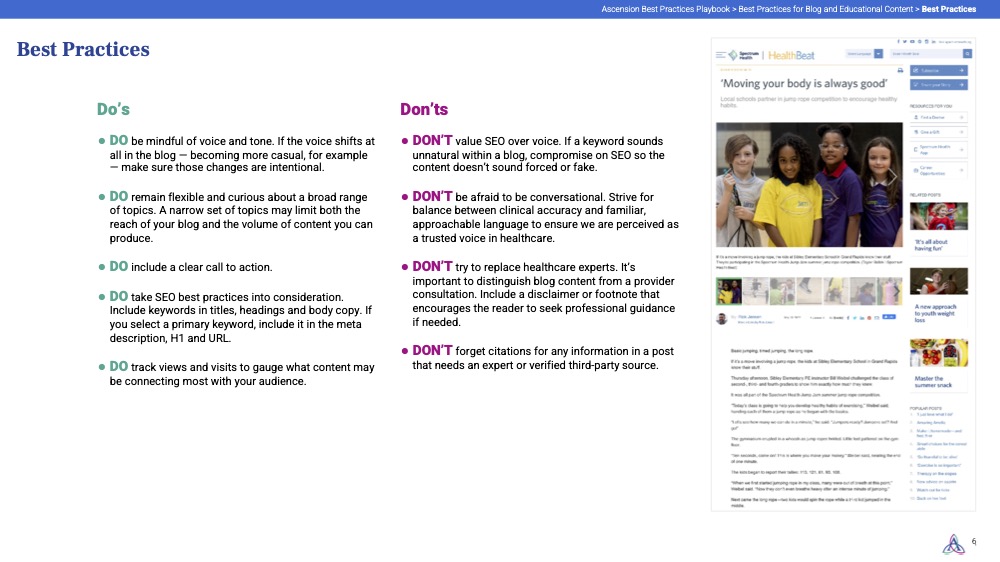Screen dimensions: 1000x562
Task: Click the next-image arrow on the photo
Action: click(893, 176)
